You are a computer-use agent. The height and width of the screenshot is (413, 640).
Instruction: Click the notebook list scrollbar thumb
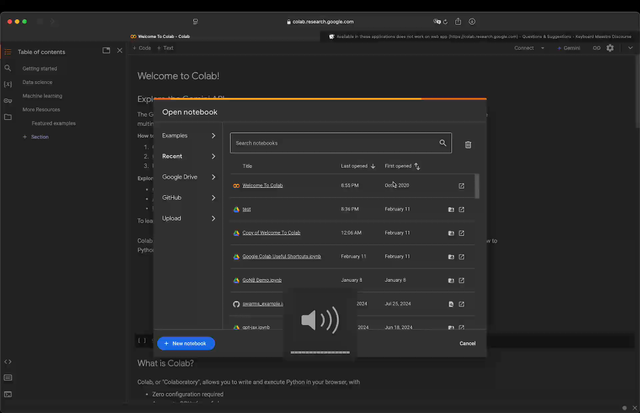pos(477,186)
